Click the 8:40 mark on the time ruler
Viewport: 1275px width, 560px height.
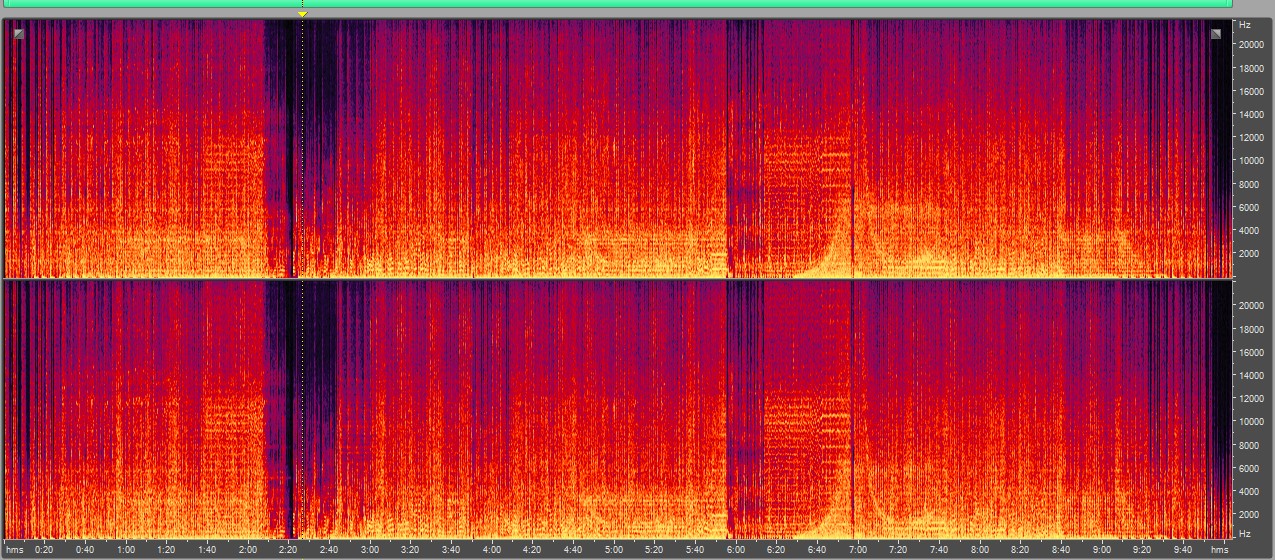point(1061,550)
